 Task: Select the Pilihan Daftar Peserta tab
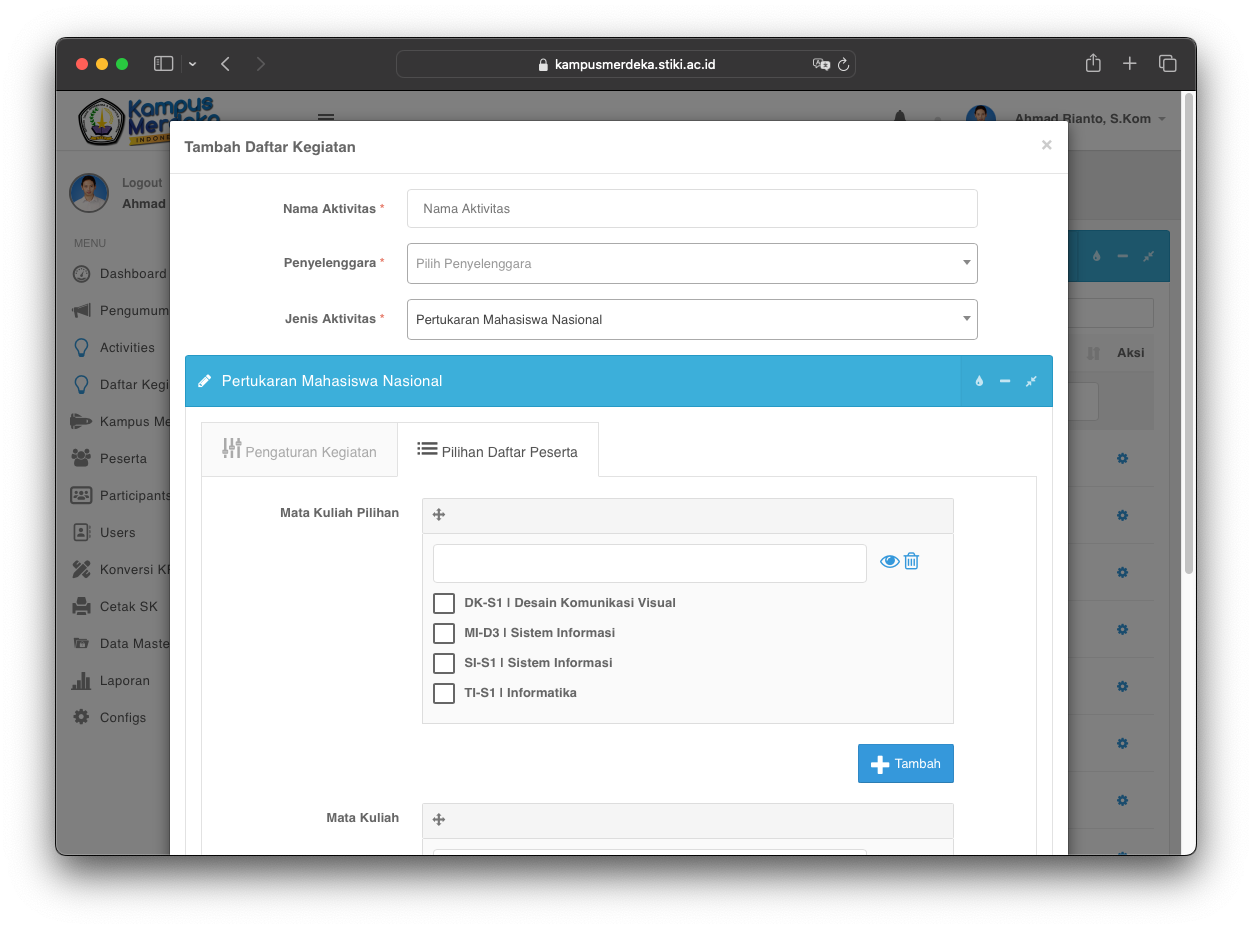498,451
